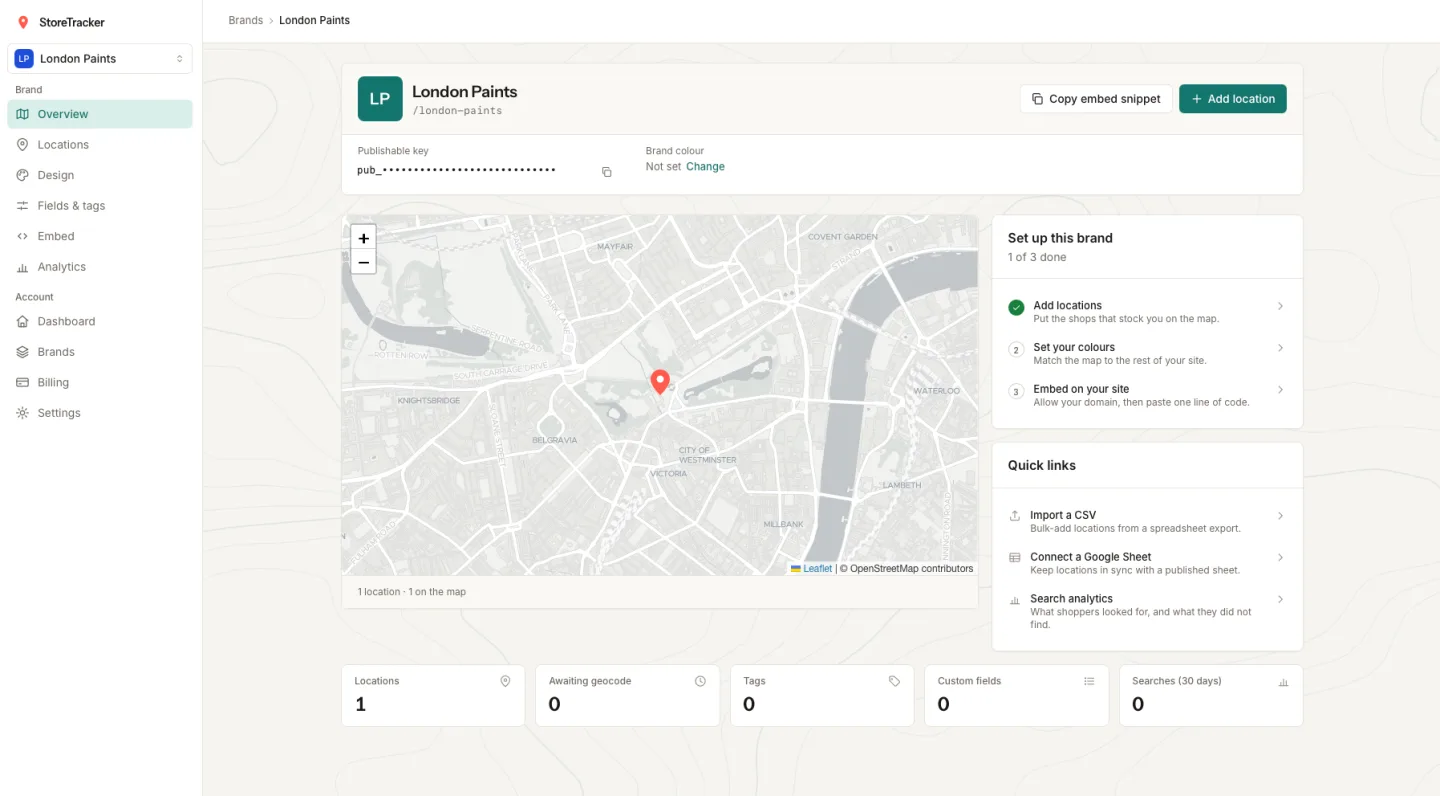Copy the publishable key with the copy icon
Viewport: 1440px width, 796px height.
pos(606,172)
